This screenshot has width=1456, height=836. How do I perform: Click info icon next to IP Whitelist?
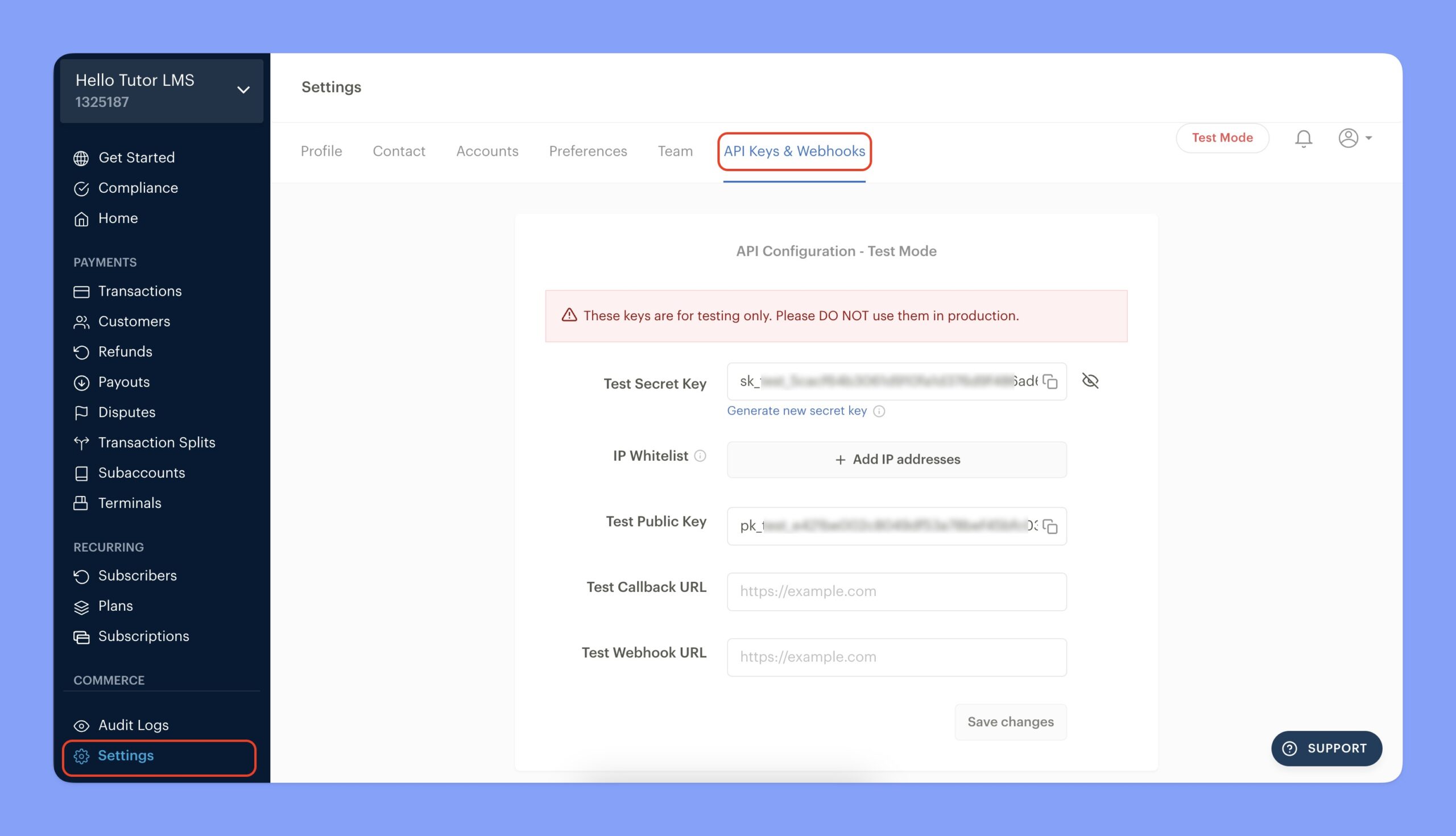pos(700,456)
